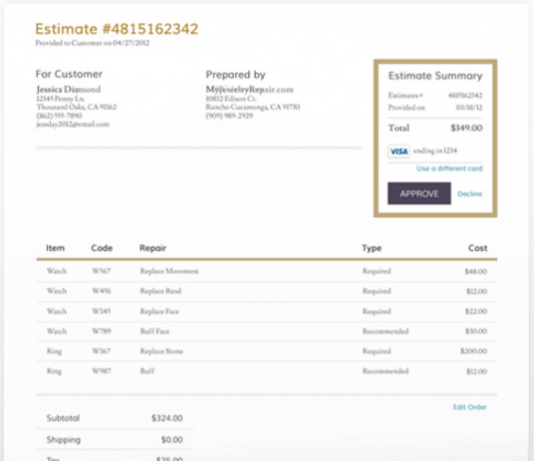Open the Edit Order link
The image size is (534, 463).
(469, 407)
